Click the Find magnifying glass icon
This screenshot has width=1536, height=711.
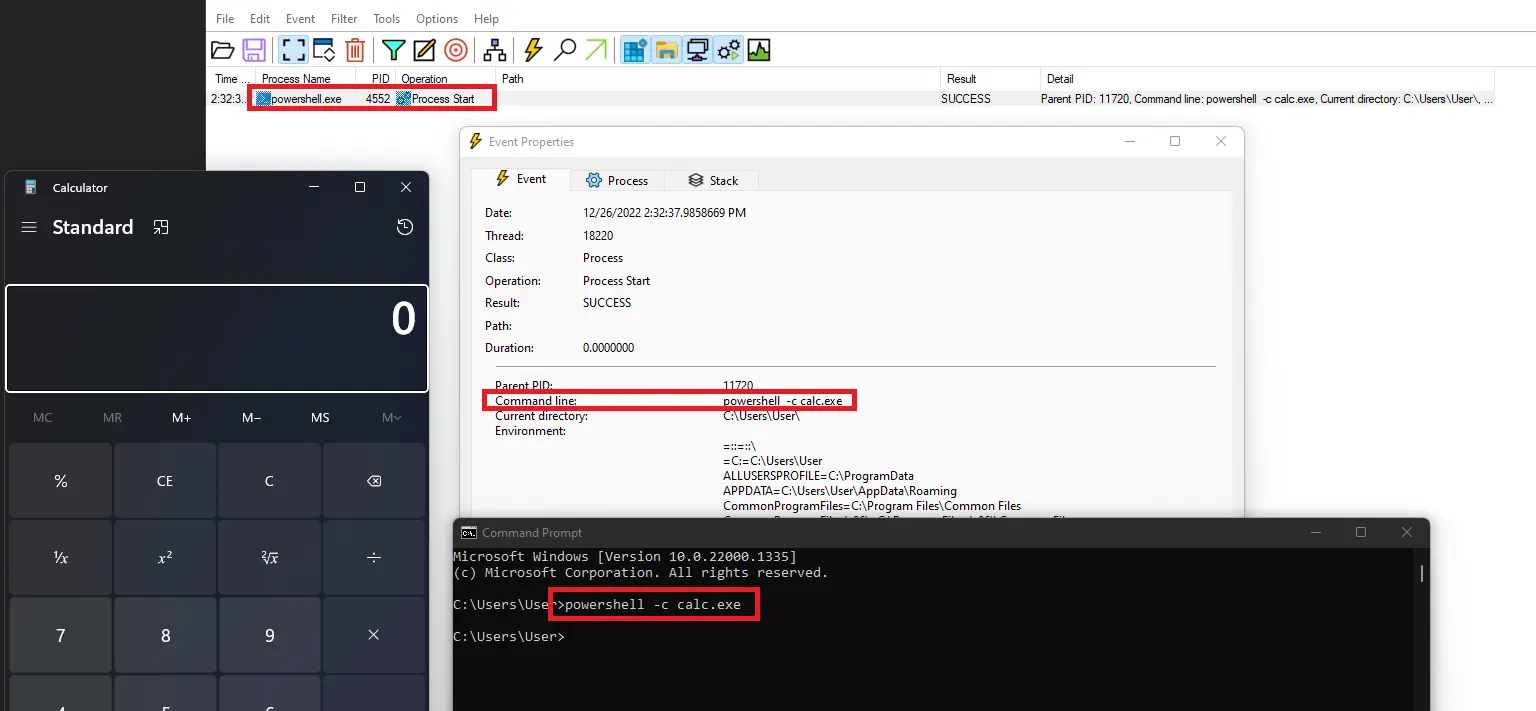(x=565, y=50)
